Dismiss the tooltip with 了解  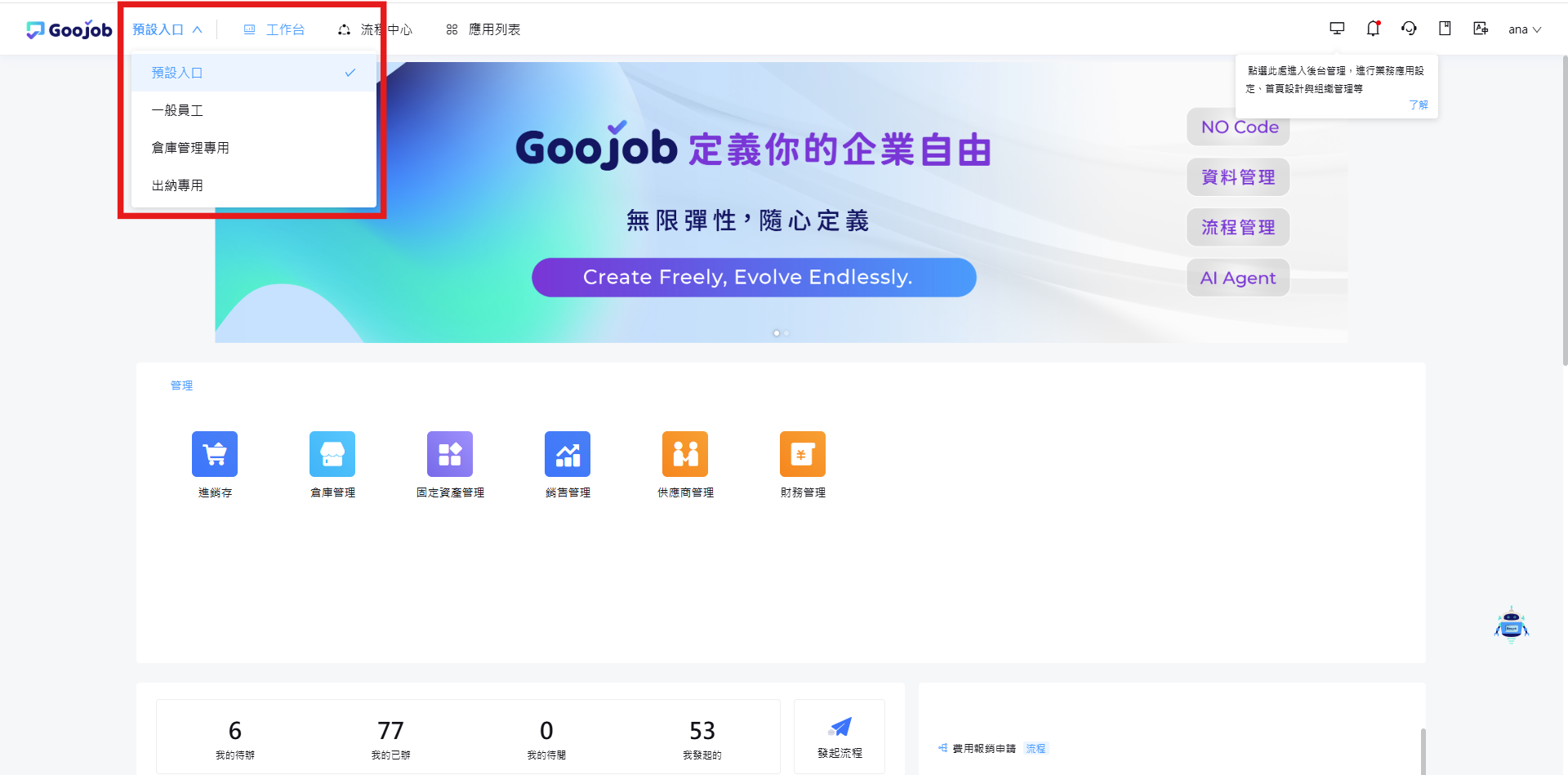tap(1419, 105)
